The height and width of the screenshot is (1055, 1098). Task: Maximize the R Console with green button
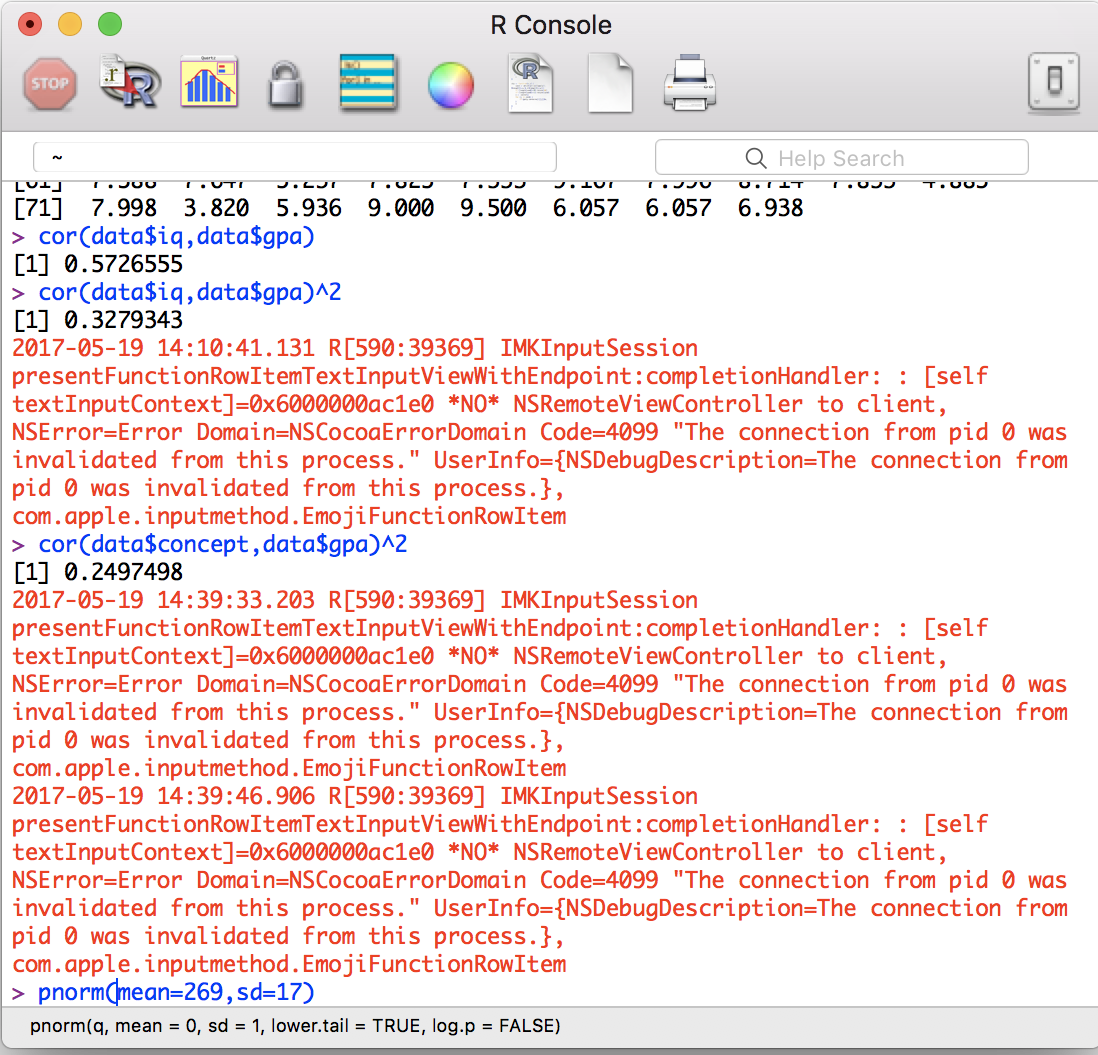[x=109, y=25]
